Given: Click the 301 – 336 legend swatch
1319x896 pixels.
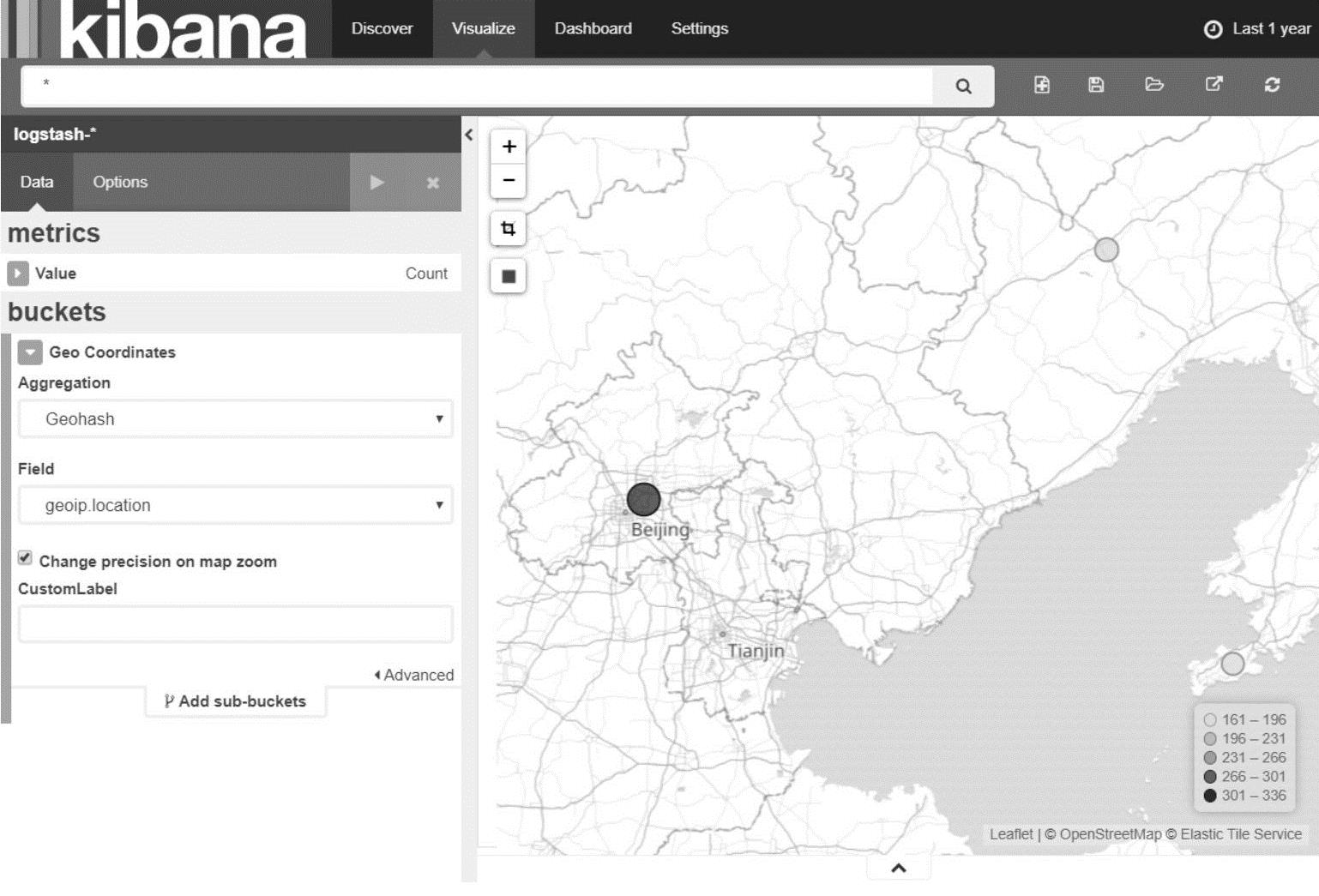Looking at the screenshot, I should click(1210, 796).
